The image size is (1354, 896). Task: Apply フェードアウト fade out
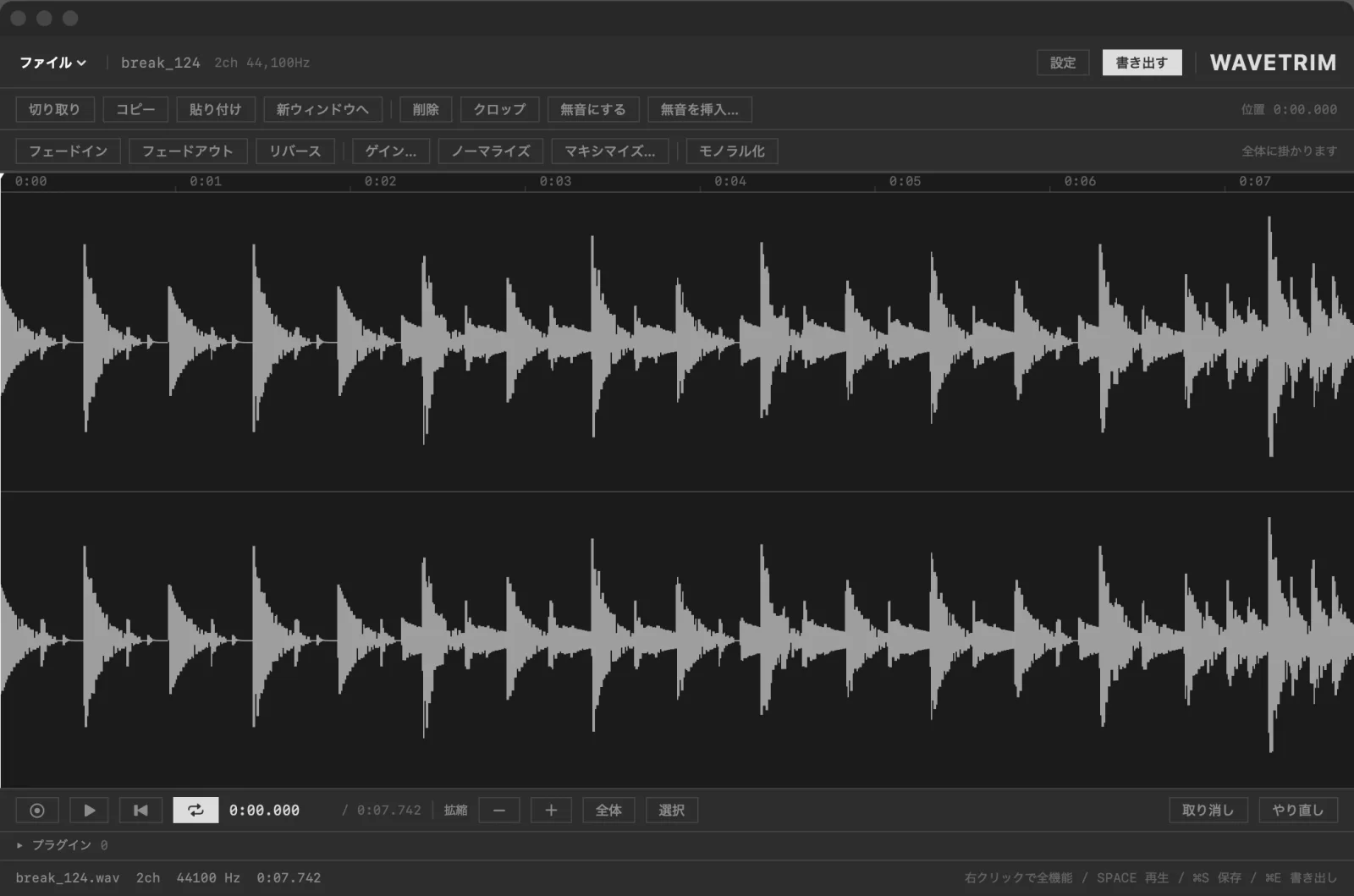tap(188, 151)
